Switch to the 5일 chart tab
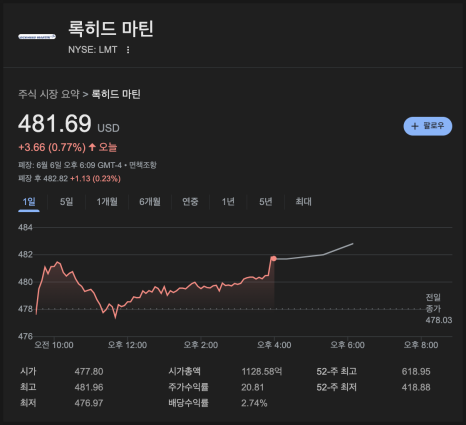Image resolution: width=466 pixels, height=425 pixels. (66, 202)
